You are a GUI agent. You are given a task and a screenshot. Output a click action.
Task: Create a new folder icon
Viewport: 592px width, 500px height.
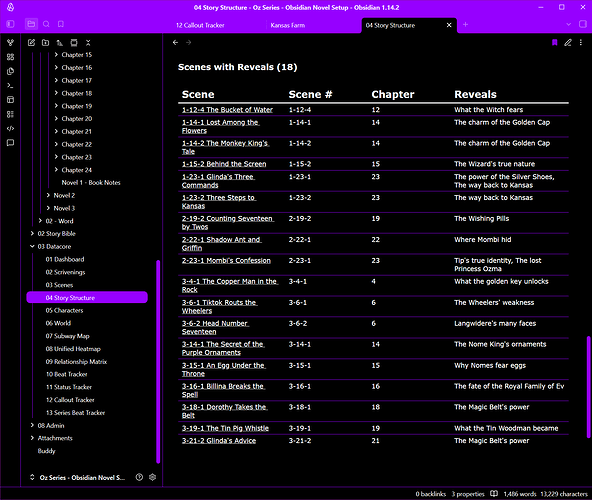[45, 43]
